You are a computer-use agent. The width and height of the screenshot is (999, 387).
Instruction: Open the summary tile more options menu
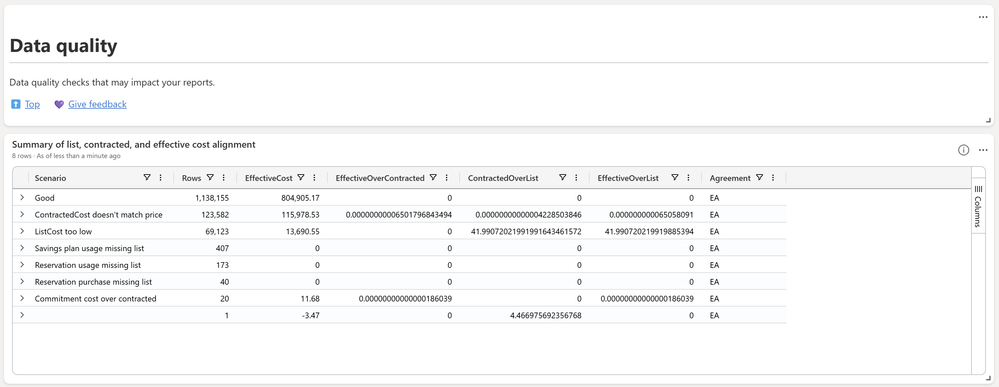point(982,150)
